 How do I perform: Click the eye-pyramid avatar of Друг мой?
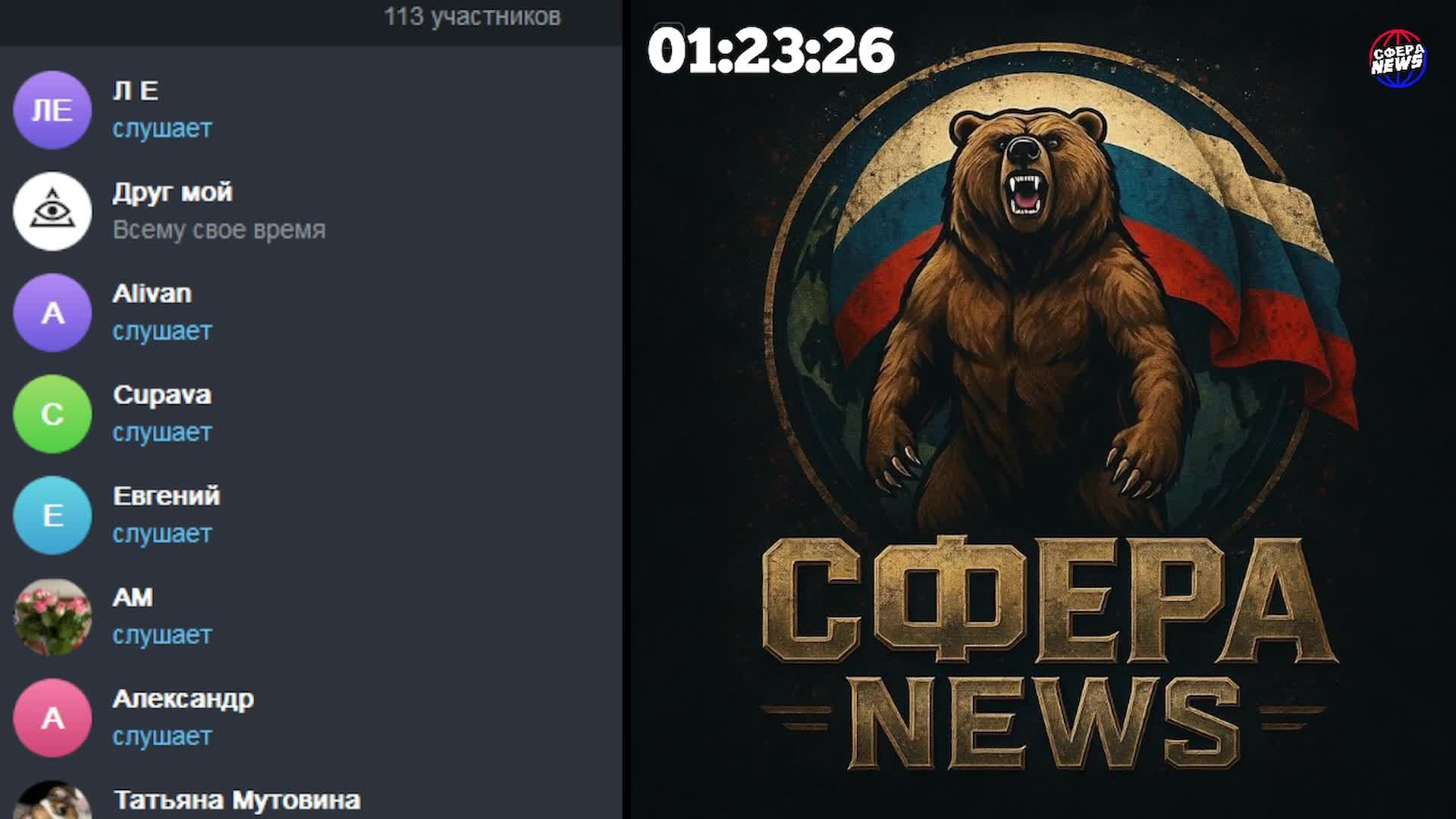(52, 212)
